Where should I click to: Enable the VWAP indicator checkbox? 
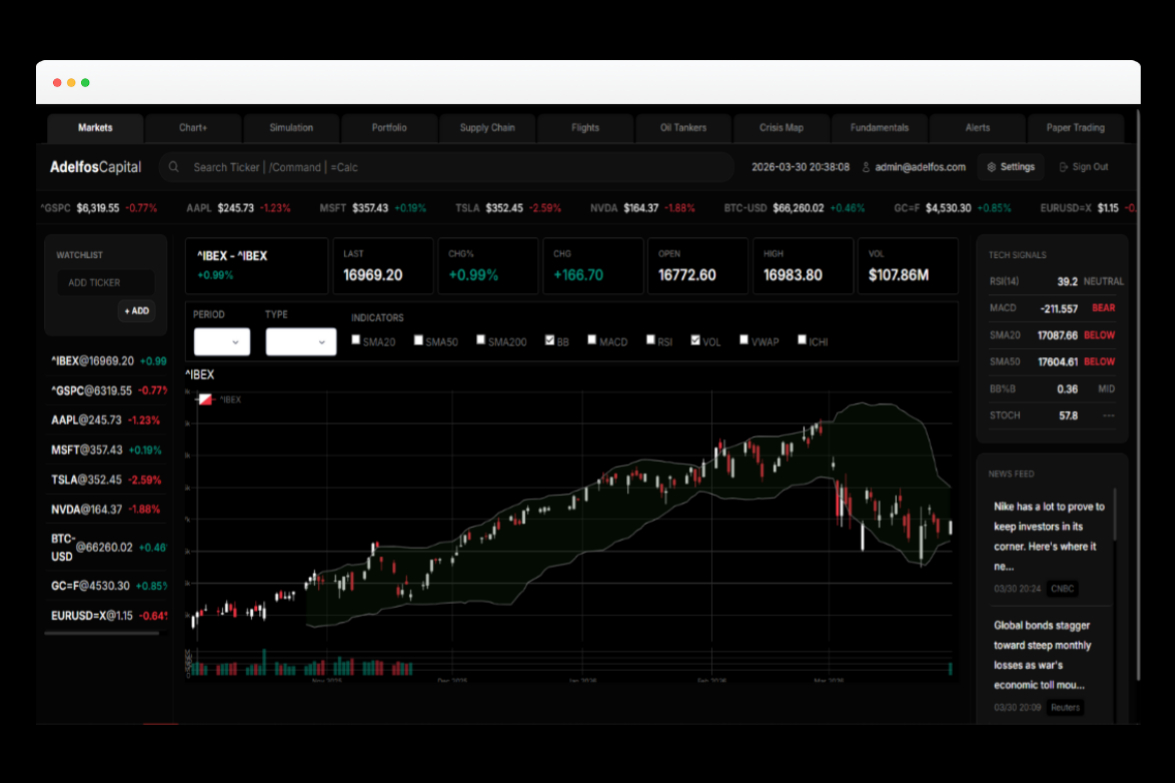click(744, 340)
